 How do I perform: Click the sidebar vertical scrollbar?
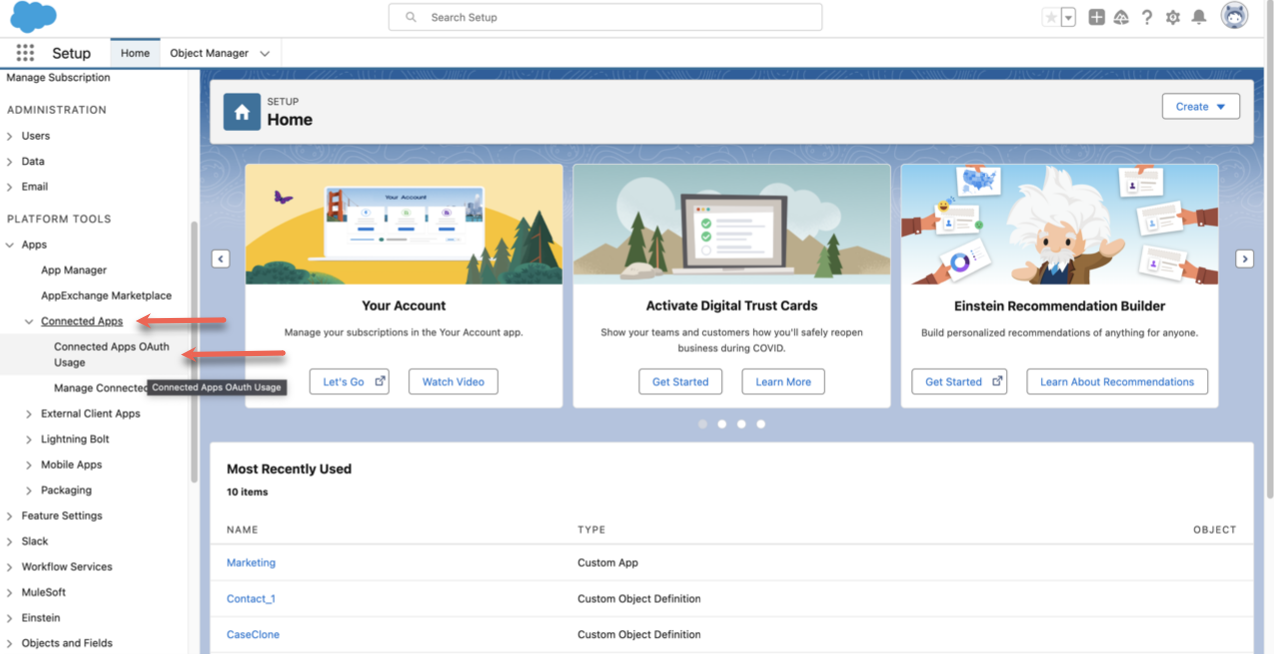click(194, 350)
